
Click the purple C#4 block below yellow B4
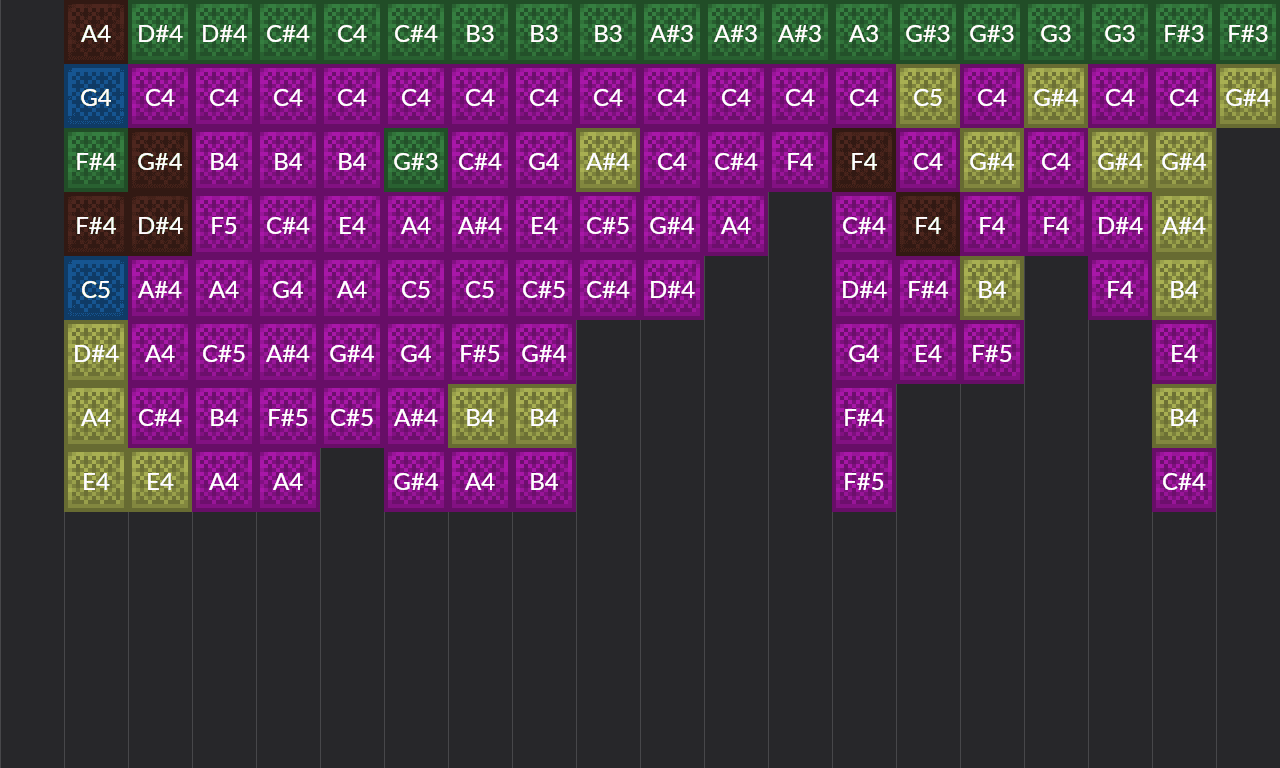tap(1184, 481)
